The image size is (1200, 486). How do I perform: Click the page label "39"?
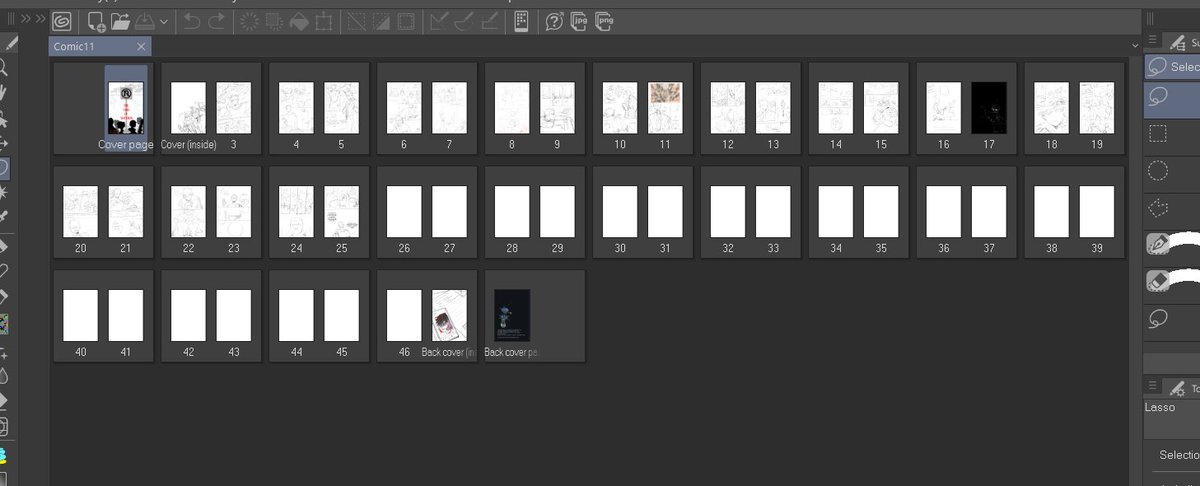[1097, 248]
